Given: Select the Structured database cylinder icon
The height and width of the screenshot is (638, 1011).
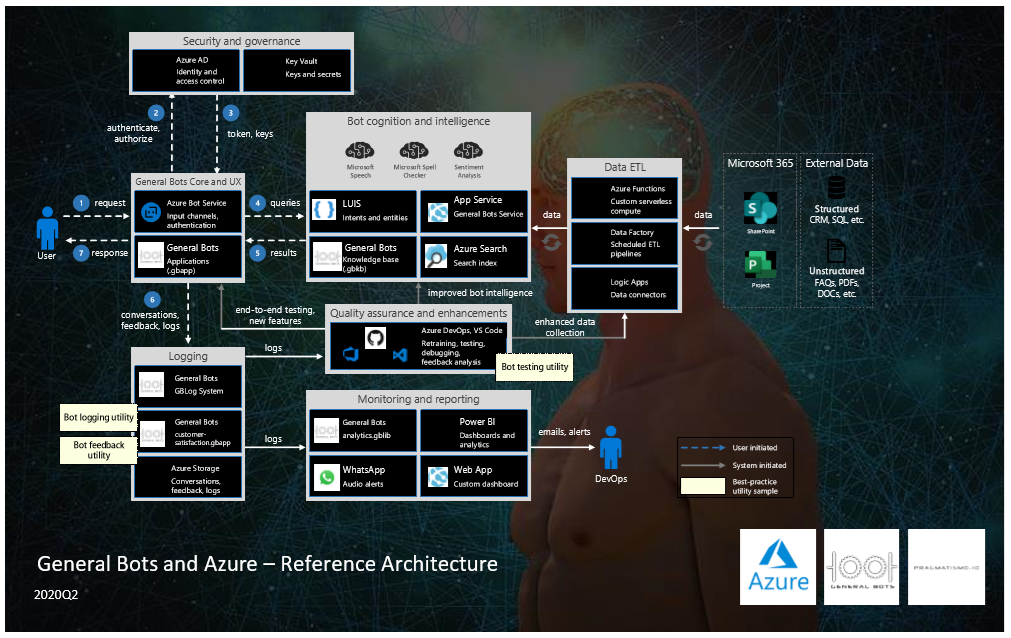Looking at the screenshot, I should click(x=837, y=188).
